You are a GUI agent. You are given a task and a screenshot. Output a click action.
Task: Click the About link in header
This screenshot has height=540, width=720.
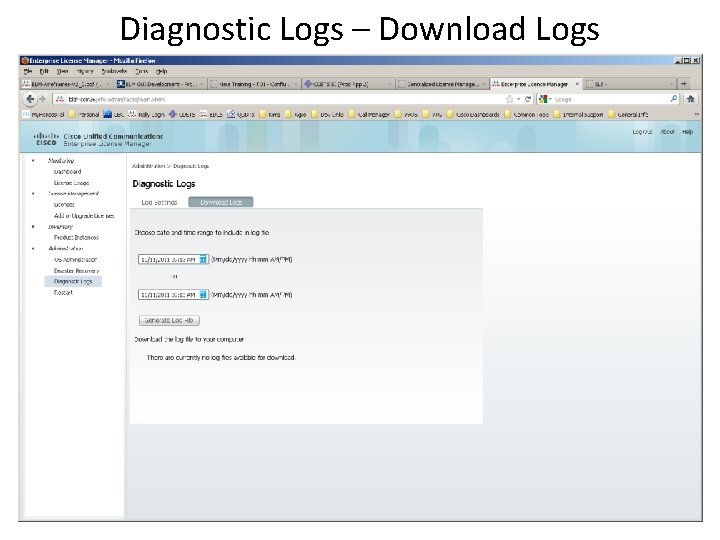[667, 132]
